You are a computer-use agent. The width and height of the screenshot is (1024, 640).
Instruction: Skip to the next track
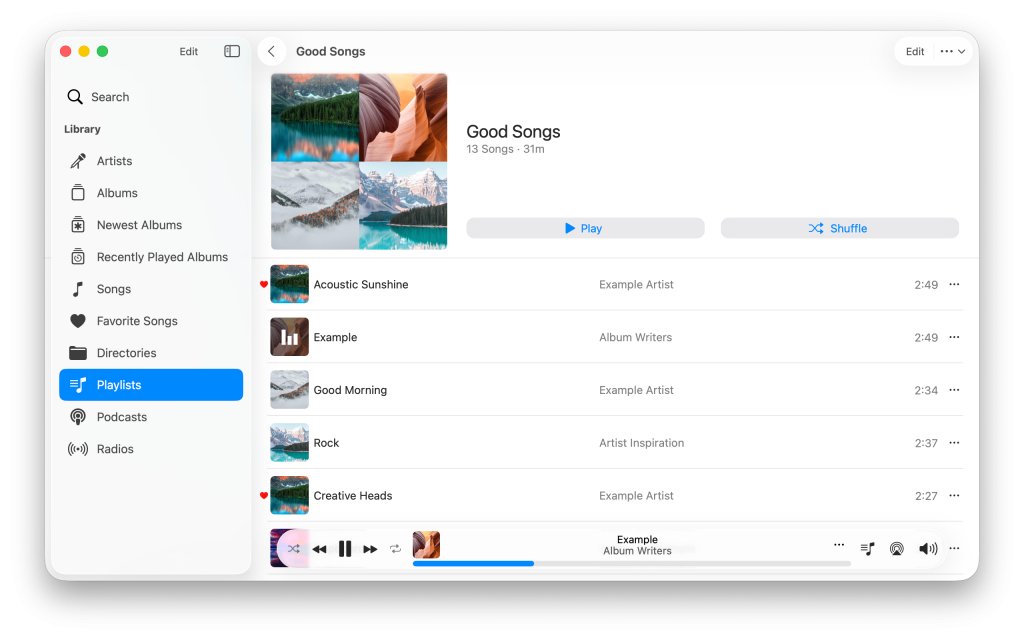(370, 549)
